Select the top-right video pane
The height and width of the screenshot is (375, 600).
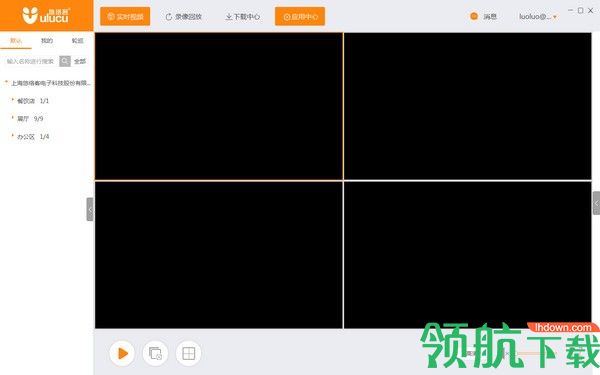click(468, 106)
